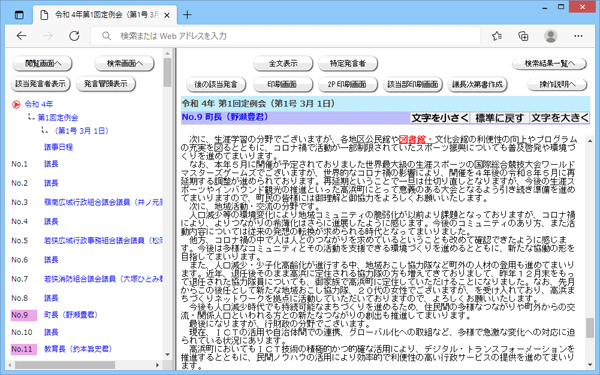Go to 検索画面へ search screen
600x375 pixels.
point(124,64)
